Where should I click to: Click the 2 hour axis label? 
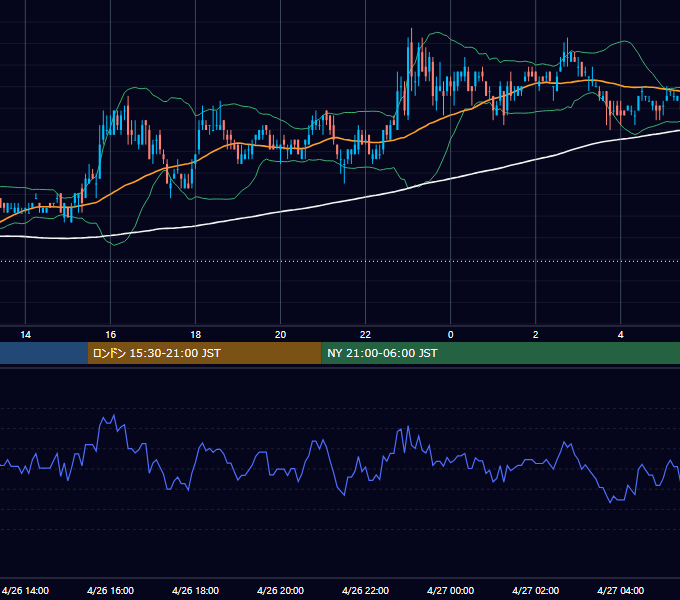point(536,335)
